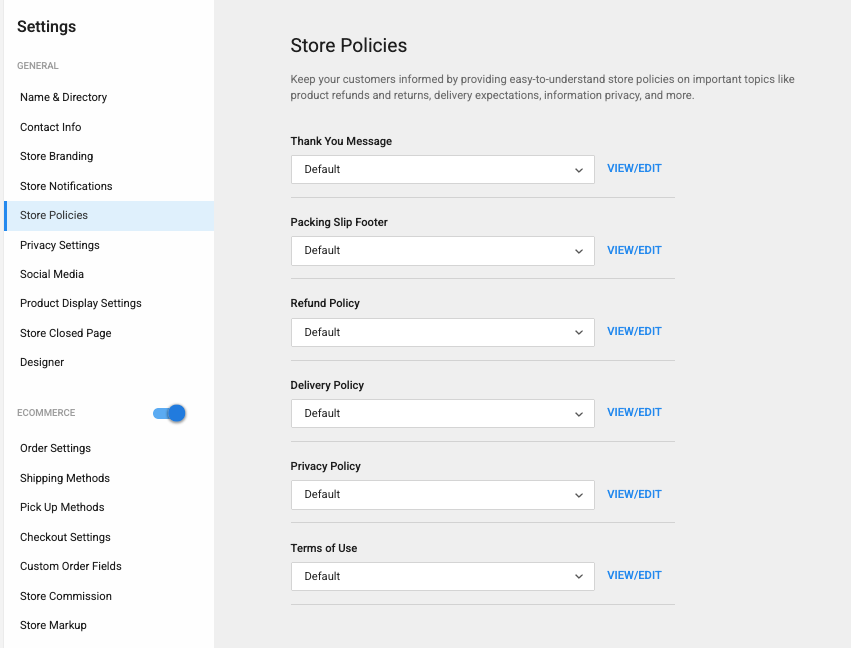Expand the Delivery Policy dropdown
The image size is (851, 648).
point(442,413)
